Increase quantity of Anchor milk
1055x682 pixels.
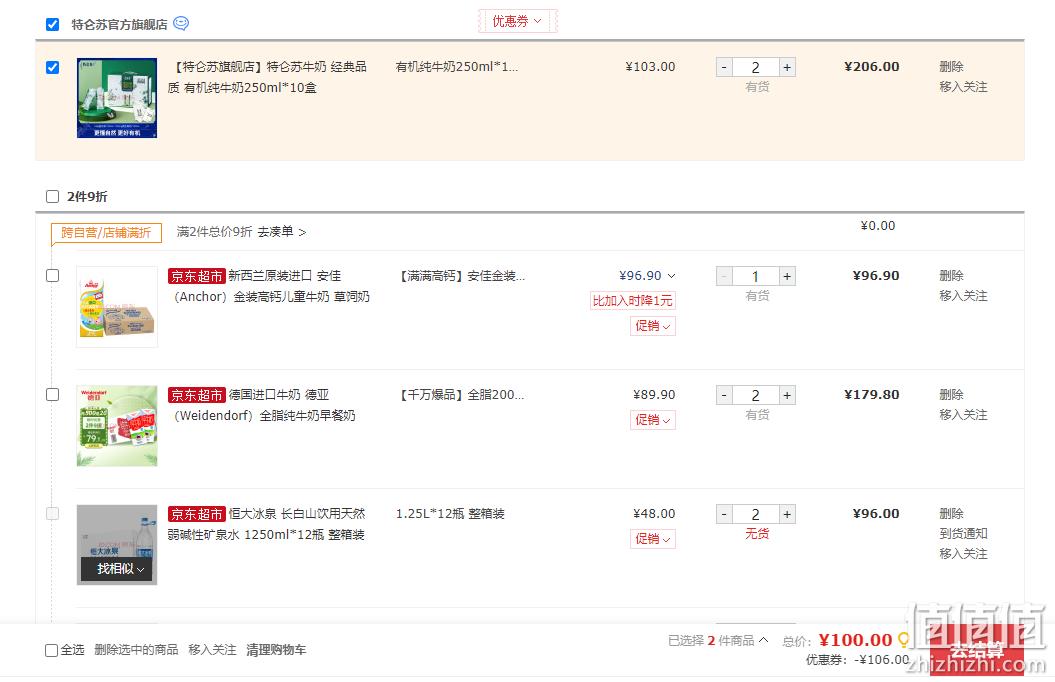787,276
